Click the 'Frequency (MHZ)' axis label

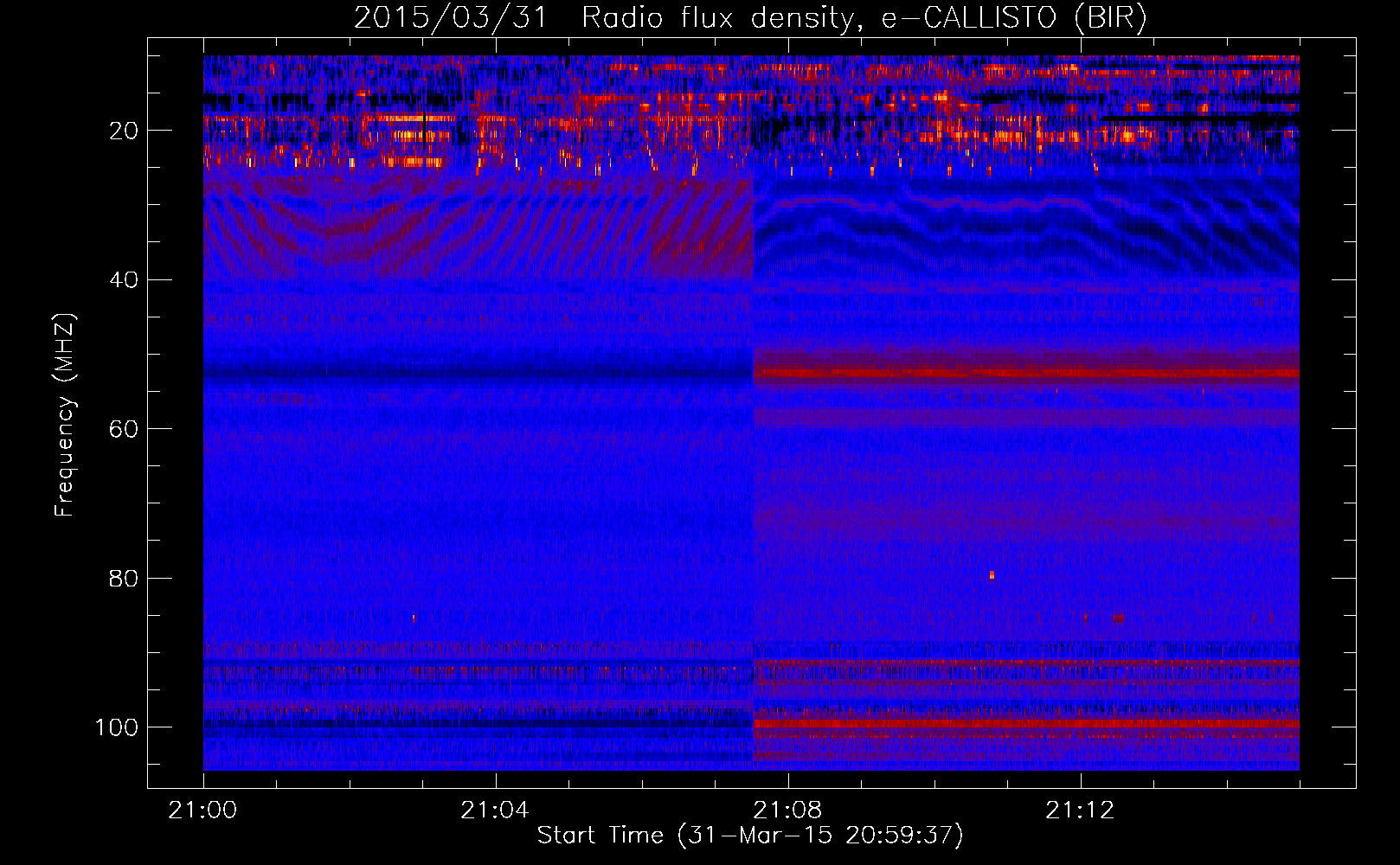[65, 415]
